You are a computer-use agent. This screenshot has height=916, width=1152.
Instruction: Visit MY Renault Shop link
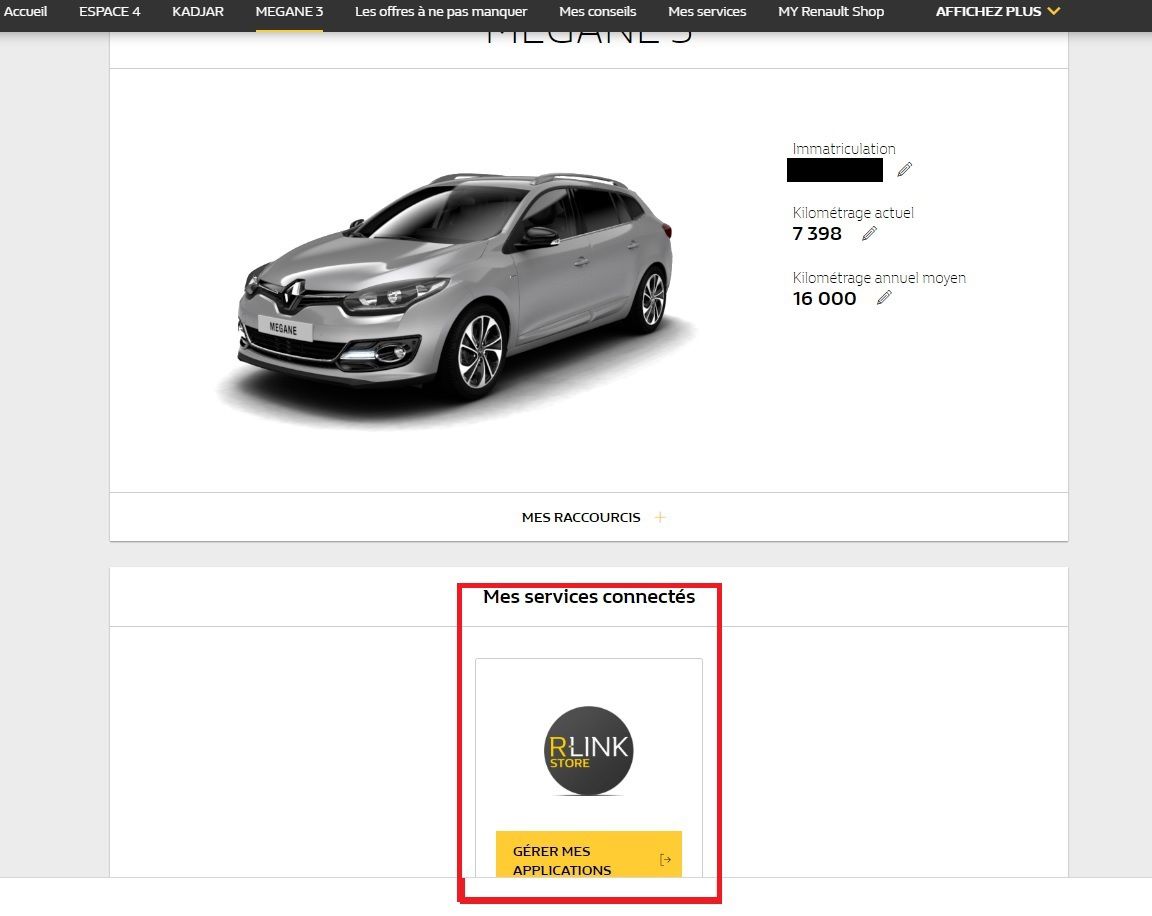tap(831, 12)
